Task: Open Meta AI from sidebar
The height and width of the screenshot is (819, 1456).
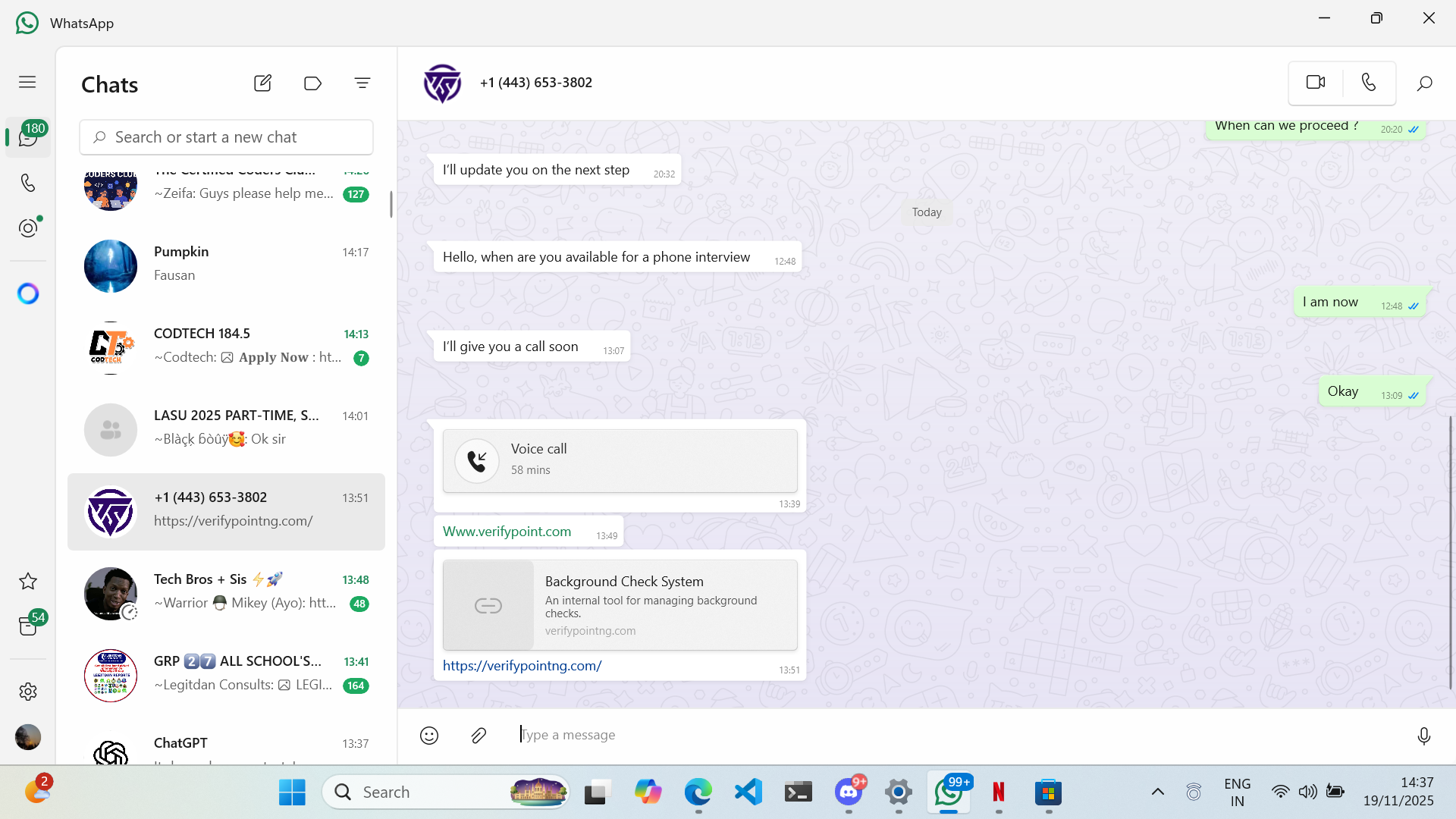Action: tap(28, 293)
